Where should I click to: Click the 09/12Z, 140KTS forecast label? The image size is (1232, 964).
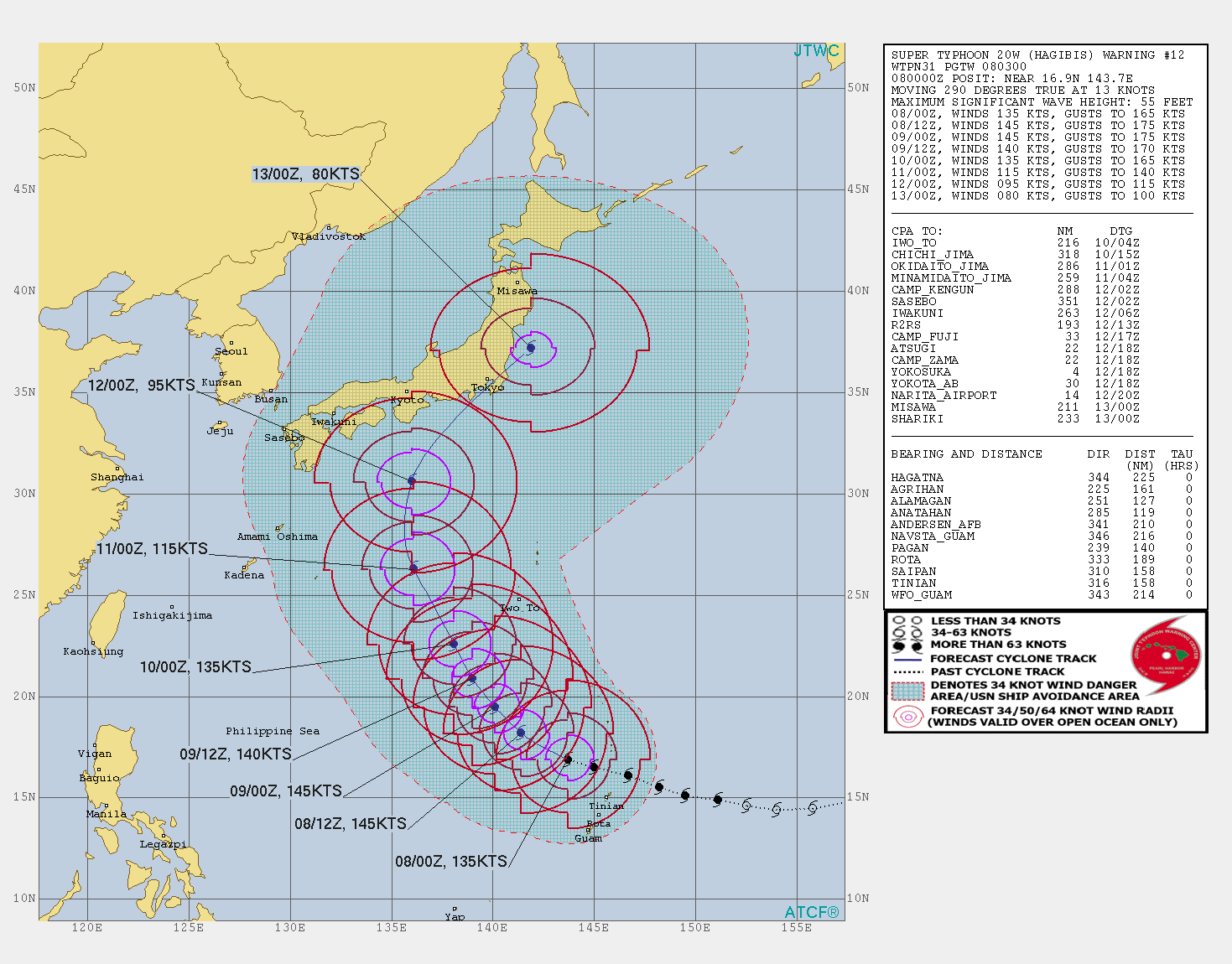(x=236, y=754)
